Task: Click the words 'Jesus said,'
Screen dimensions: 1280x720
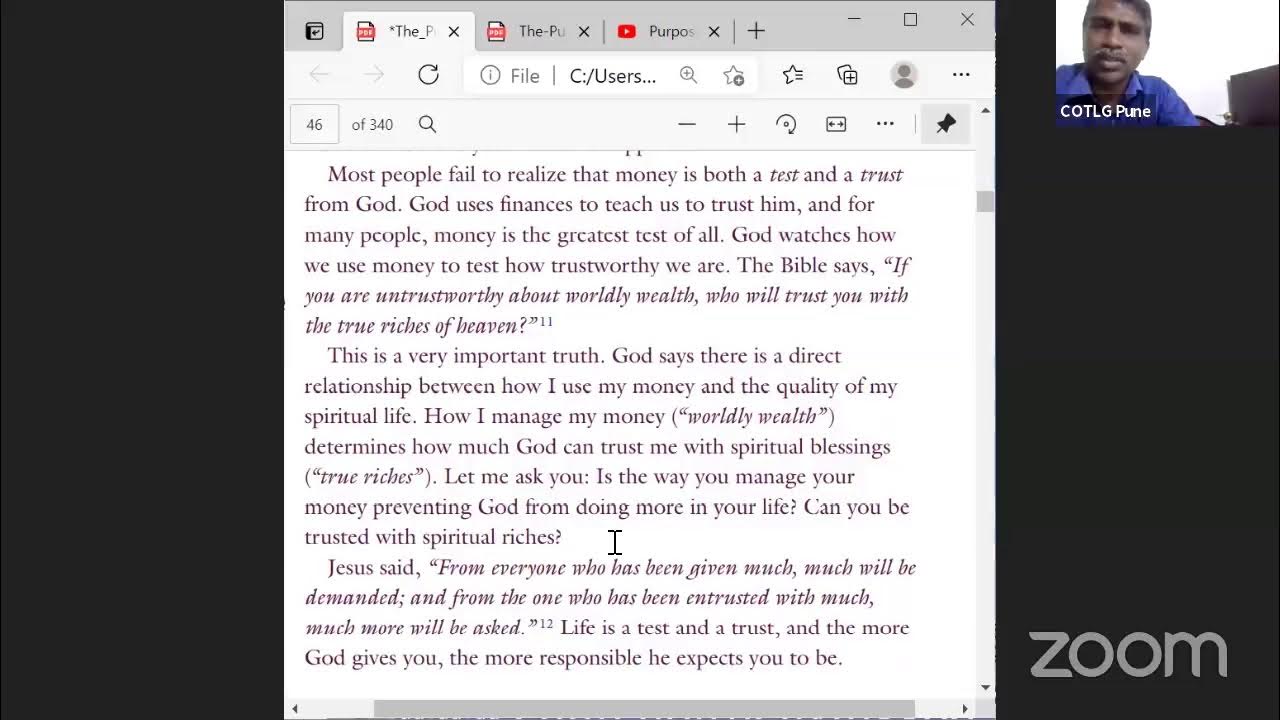Action: coord(375,568)
